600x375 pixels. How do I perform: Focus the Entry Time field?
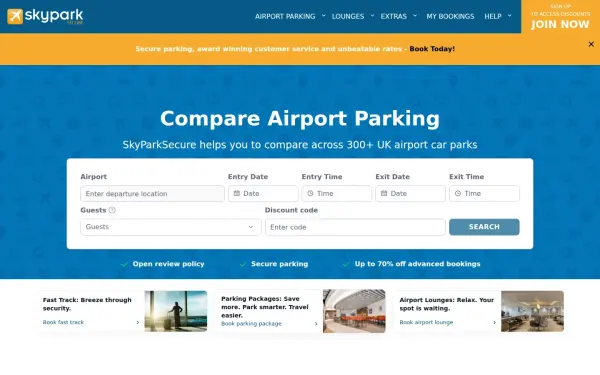337,194
